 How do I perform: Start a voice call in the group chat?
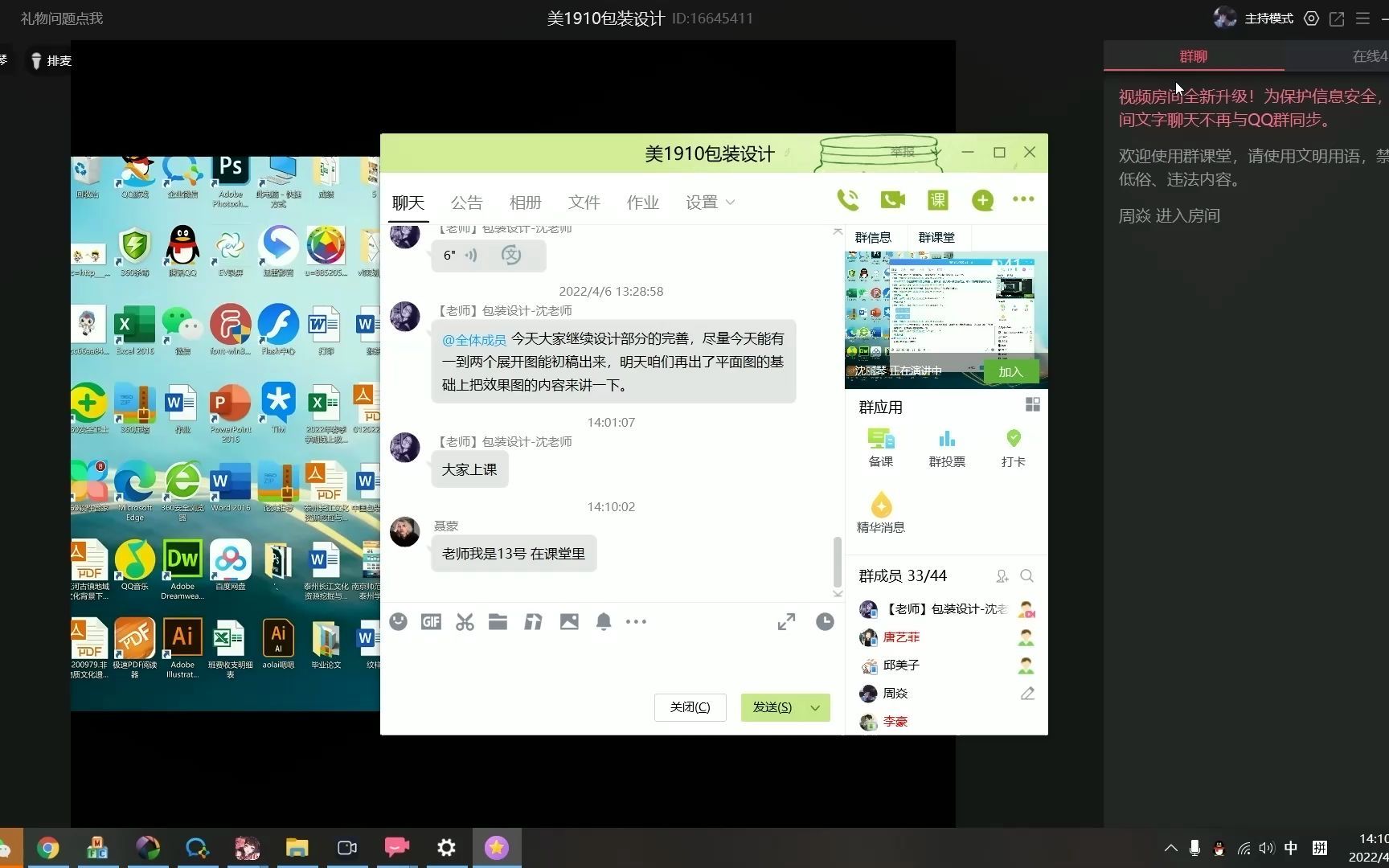click(x=848, y=199)
